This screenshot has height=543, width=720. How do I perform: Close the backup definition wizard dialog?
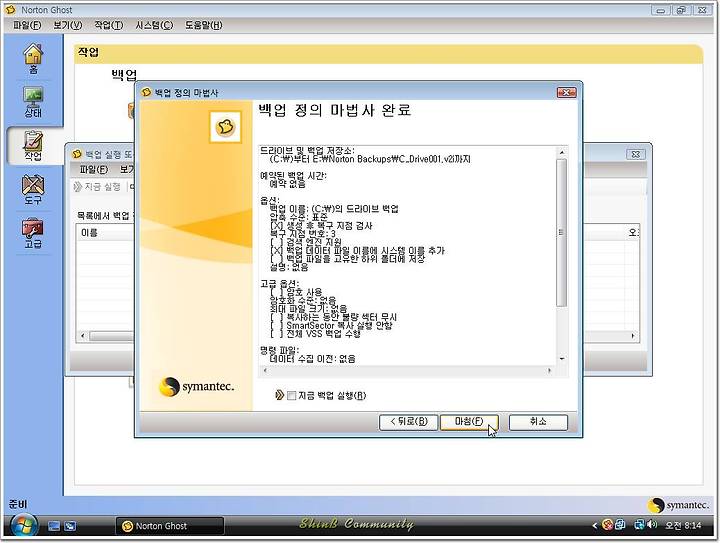[566, 93]
